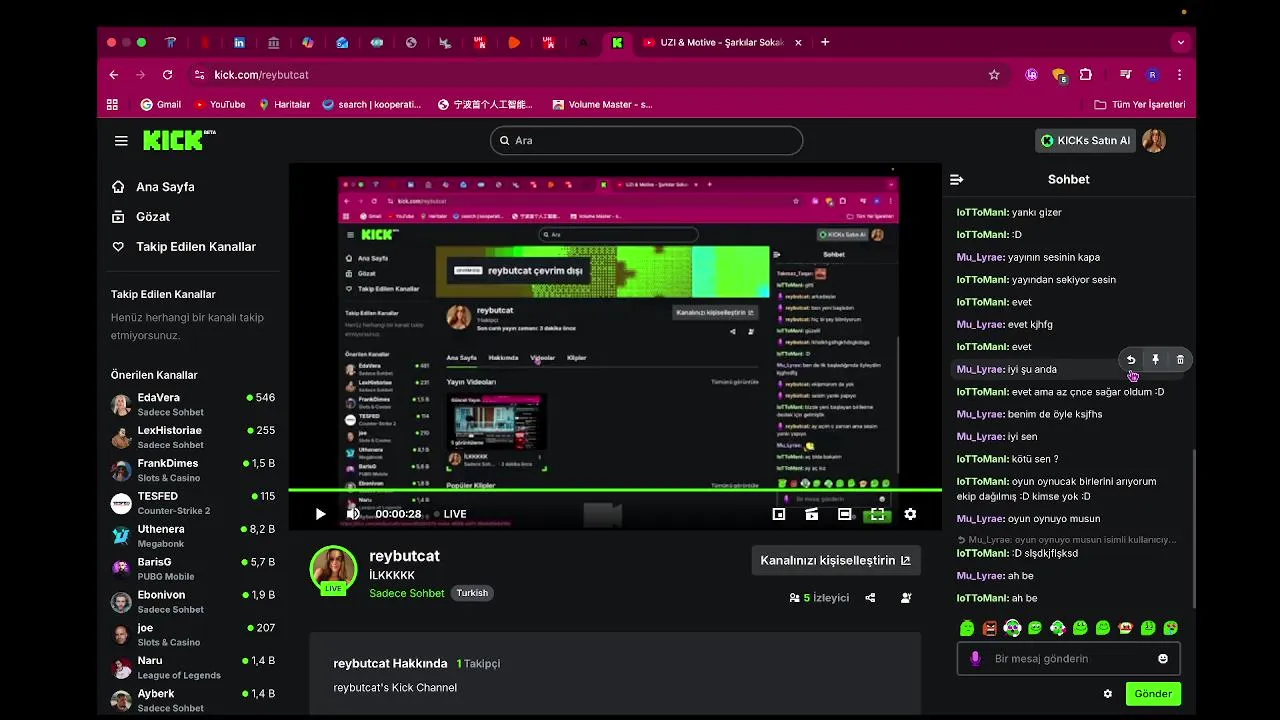Delete the 'iyi şu anda' message

click(x=1180, y=360)
